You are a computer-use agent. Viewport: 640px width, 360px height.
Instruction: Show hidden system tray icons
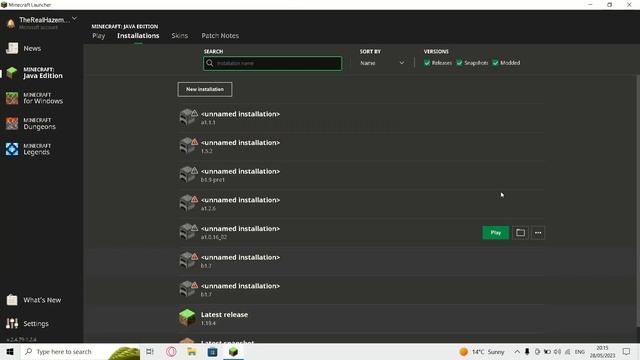[x=517, y=351]
